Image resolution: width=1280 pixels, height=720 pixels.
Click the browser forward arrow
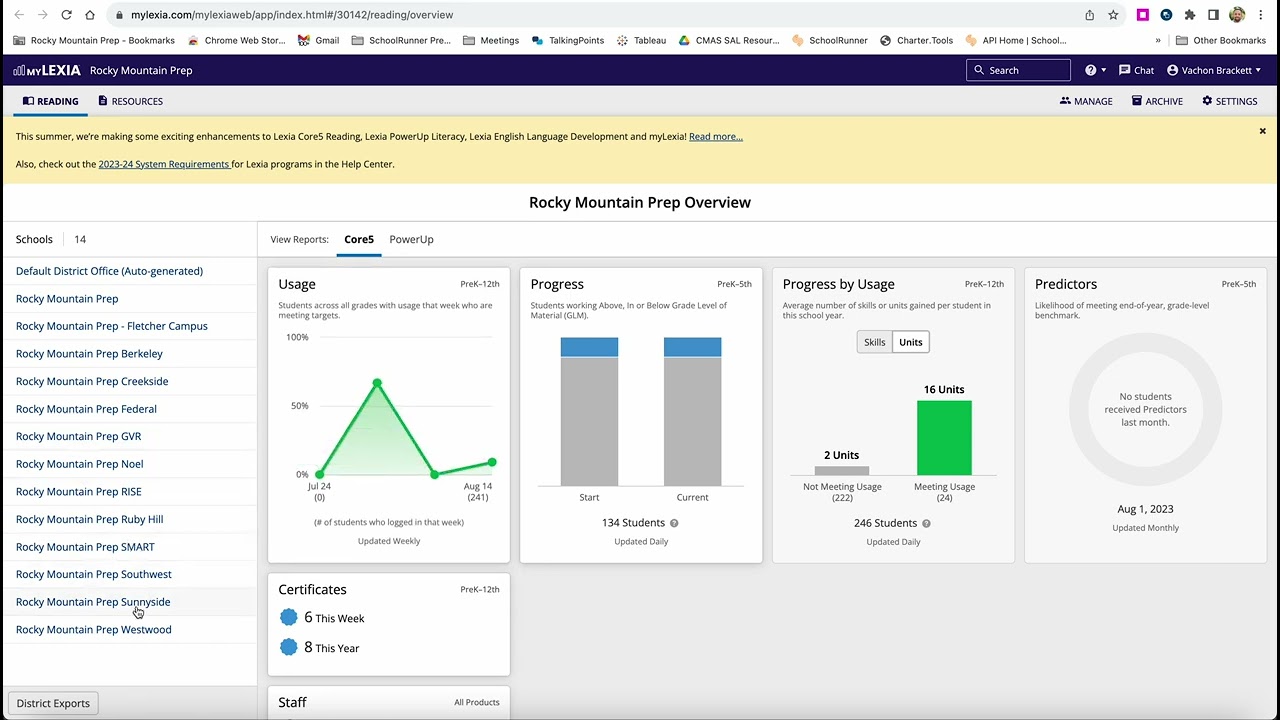point(42,15)
